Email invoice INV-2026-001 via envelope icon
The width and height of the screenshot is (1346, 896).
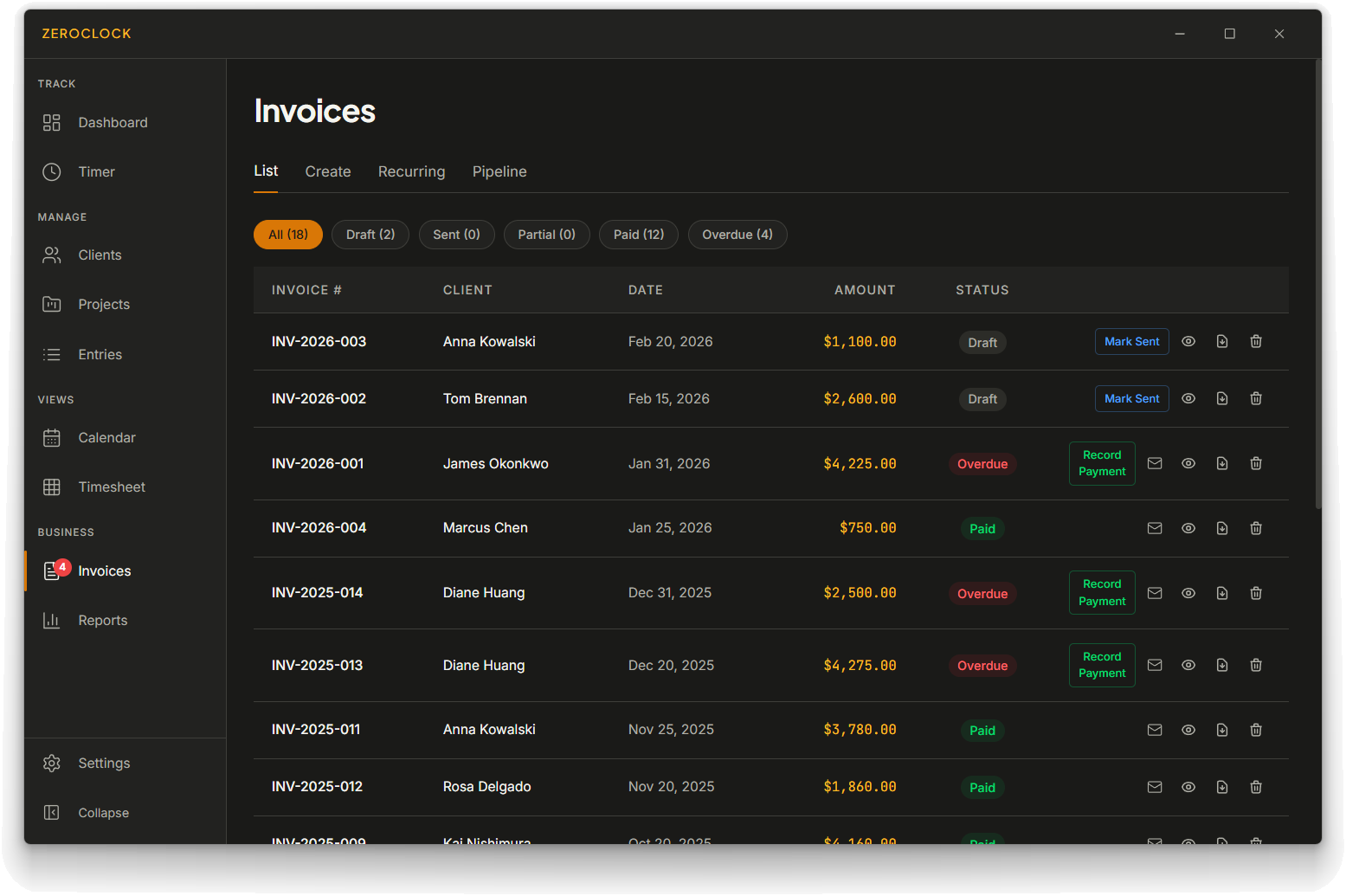pyautogui.click(x=1154, y=464)
